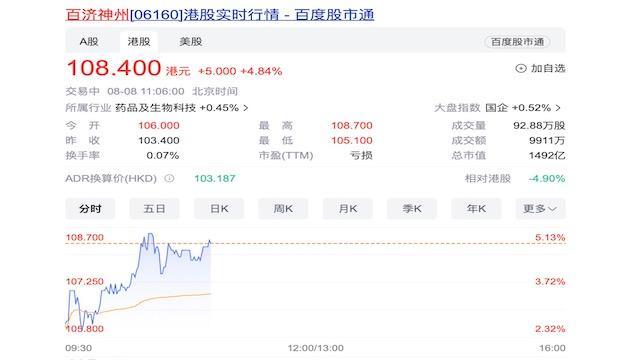Screen dimensions: 640x360
Task: Click the ADR price value 103.187
Action: click(x=215, y=178)
